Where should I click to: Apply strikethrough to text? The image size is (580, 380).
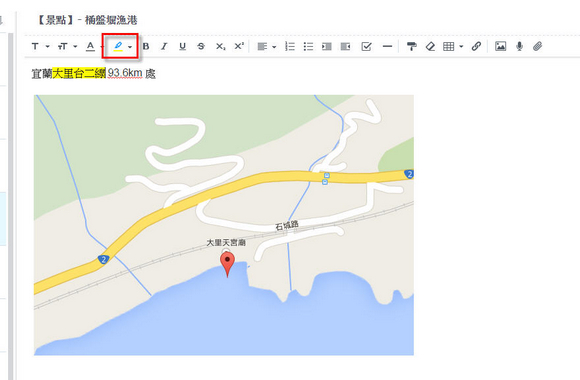(x=201, y=46)
